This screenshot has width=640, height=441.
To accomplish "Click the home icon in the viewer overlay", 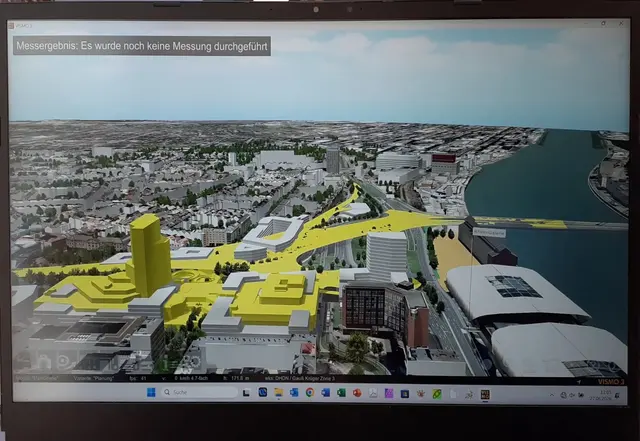I will click(x=44, y=361).
